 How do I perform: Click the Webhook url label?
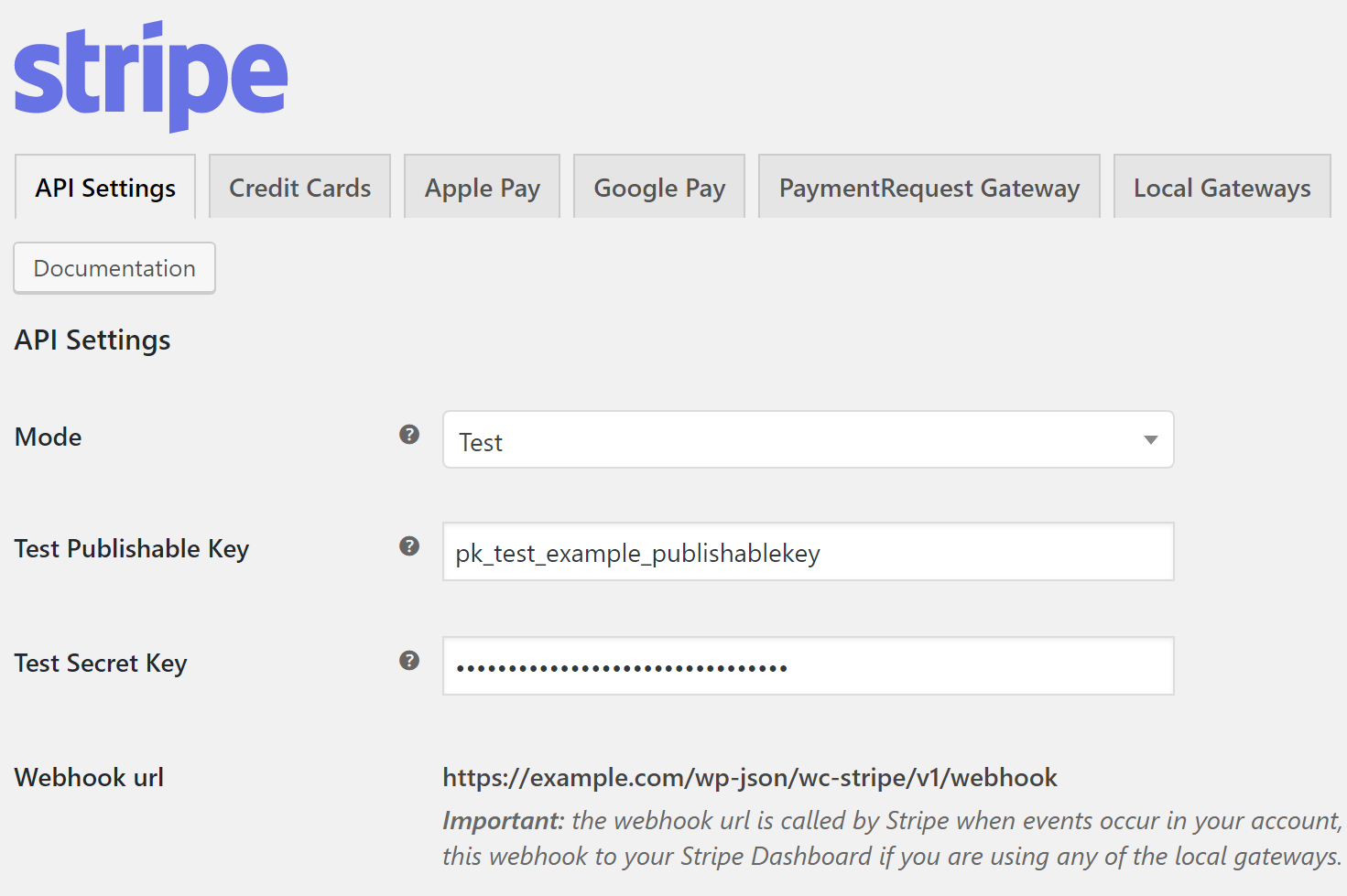point(89,778)
